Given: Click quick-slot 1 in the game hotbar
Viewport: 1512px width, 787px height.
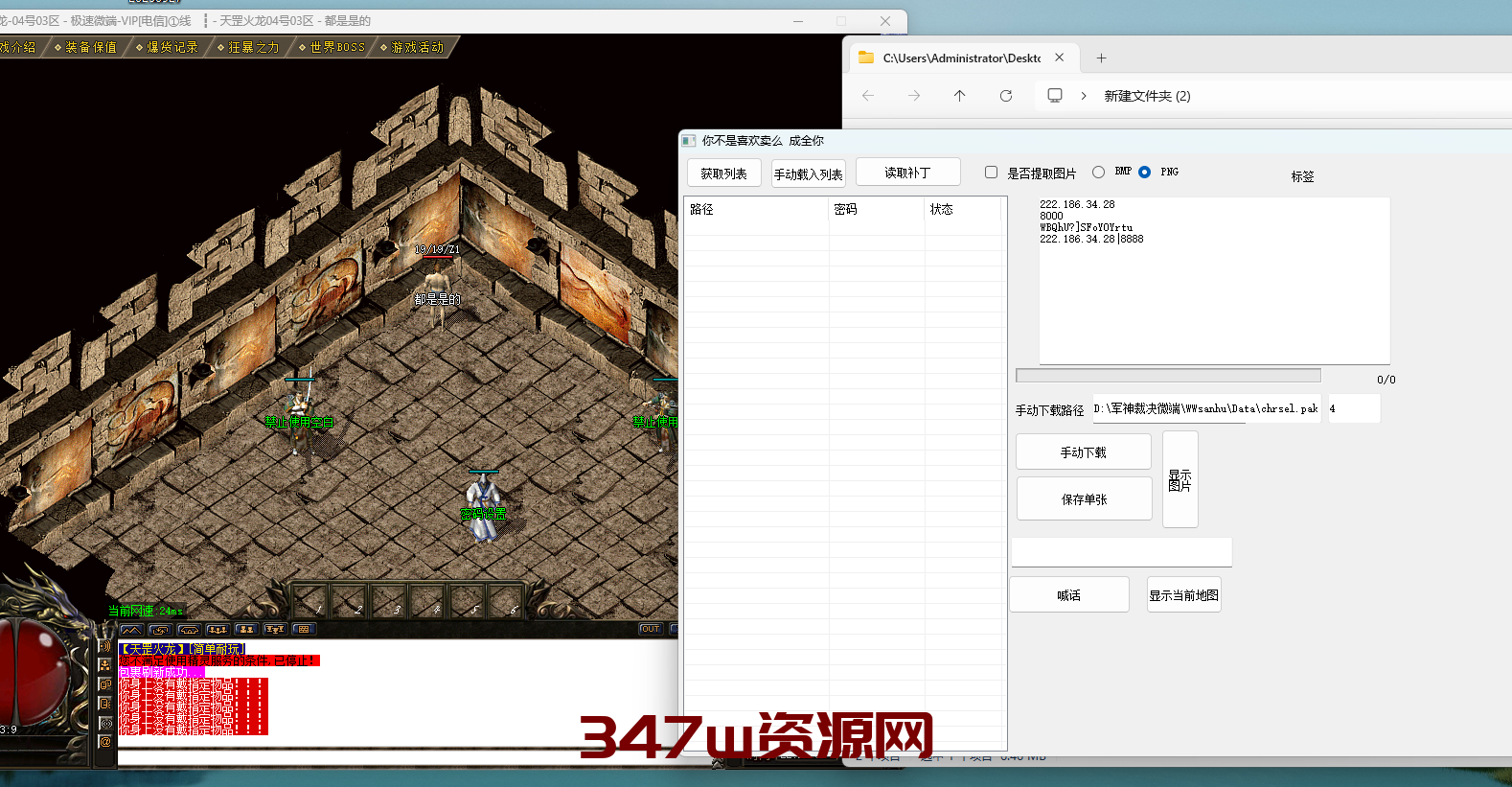Looking at the screenshot, I should pos(309,599).
